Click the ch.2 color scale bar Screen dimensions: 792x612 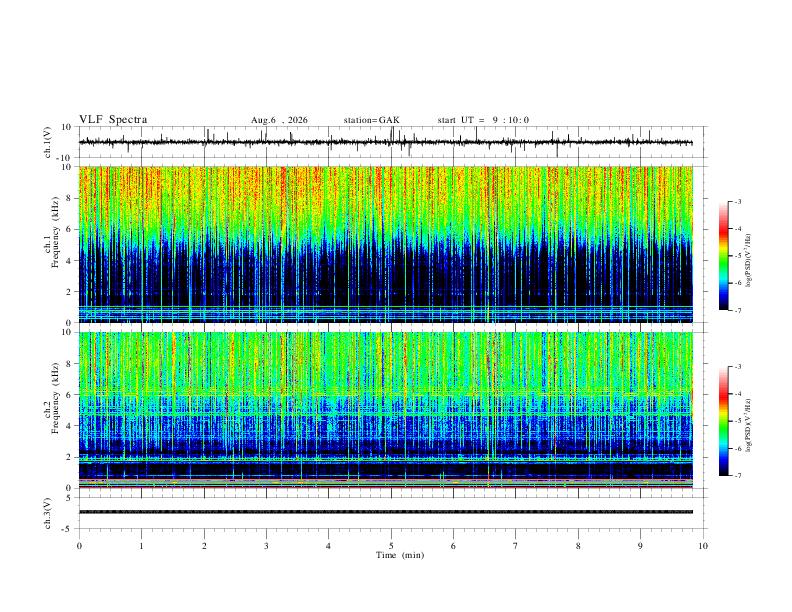(723, 421)
